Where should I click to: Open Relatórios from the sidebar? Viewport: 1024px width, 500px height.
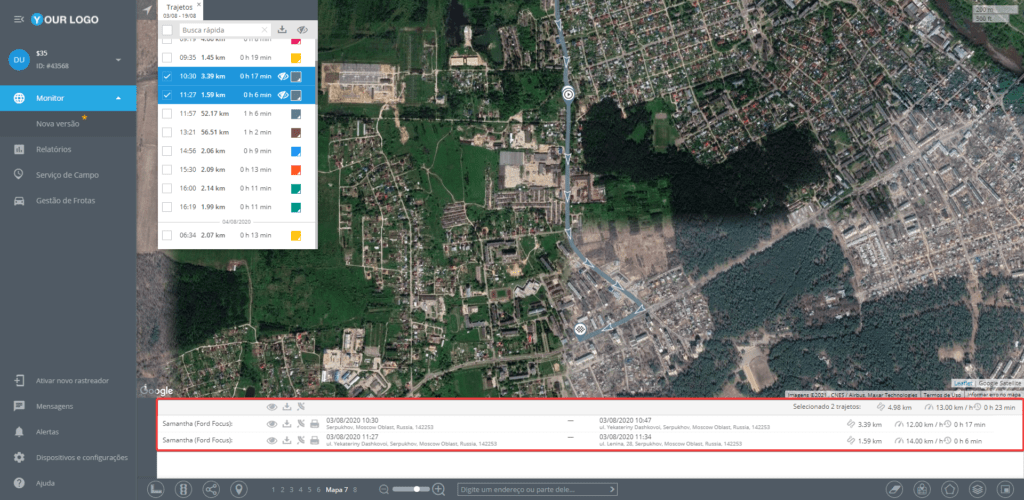tap(54, 149)
